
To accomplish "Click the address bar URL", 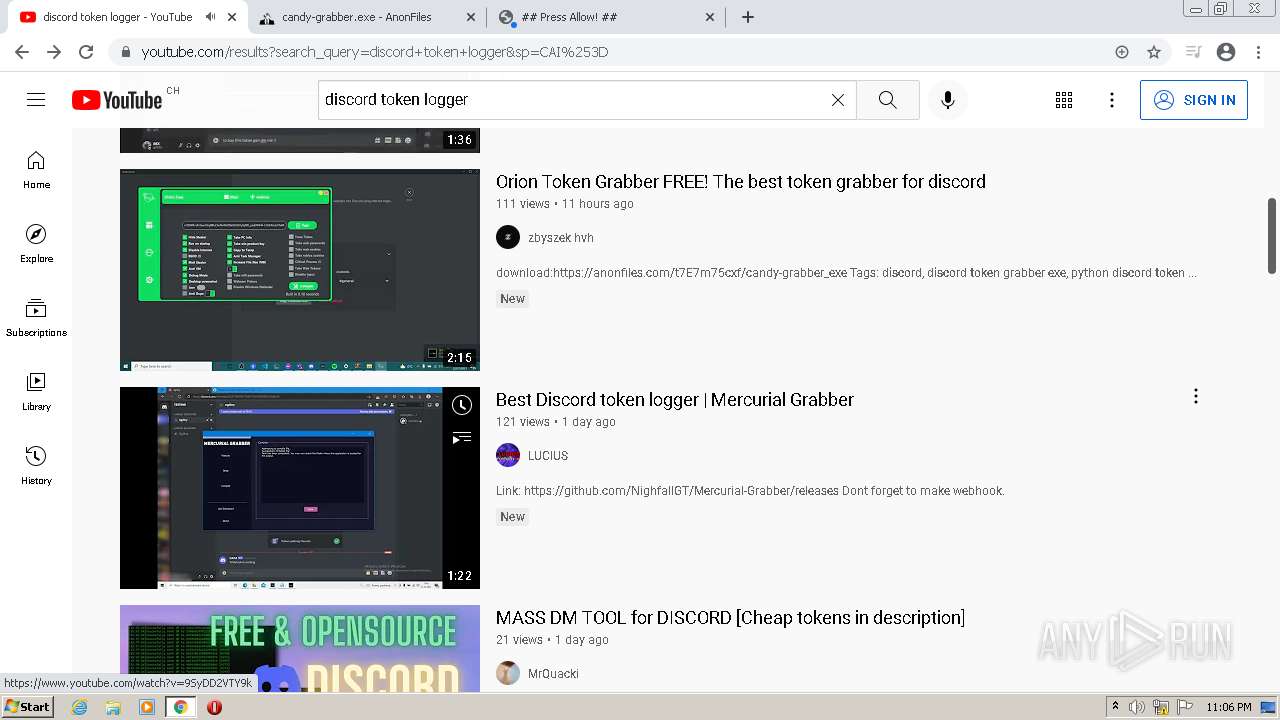I will (375, 52).
